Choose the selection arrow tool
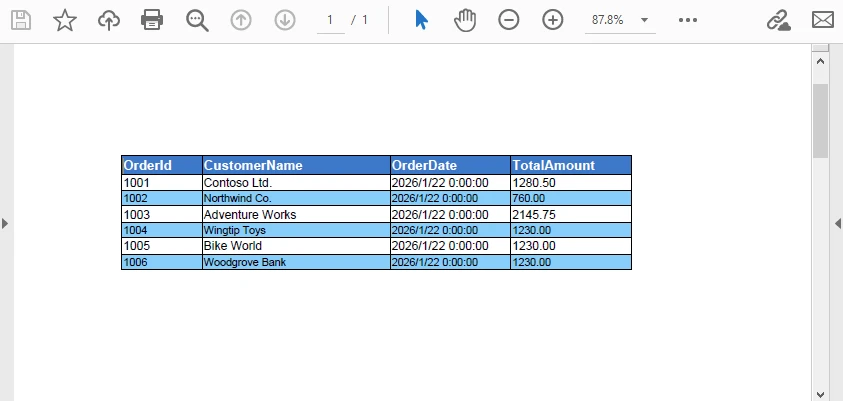The height and width of the screenshot is (401, 843). [x=422, y=20]
